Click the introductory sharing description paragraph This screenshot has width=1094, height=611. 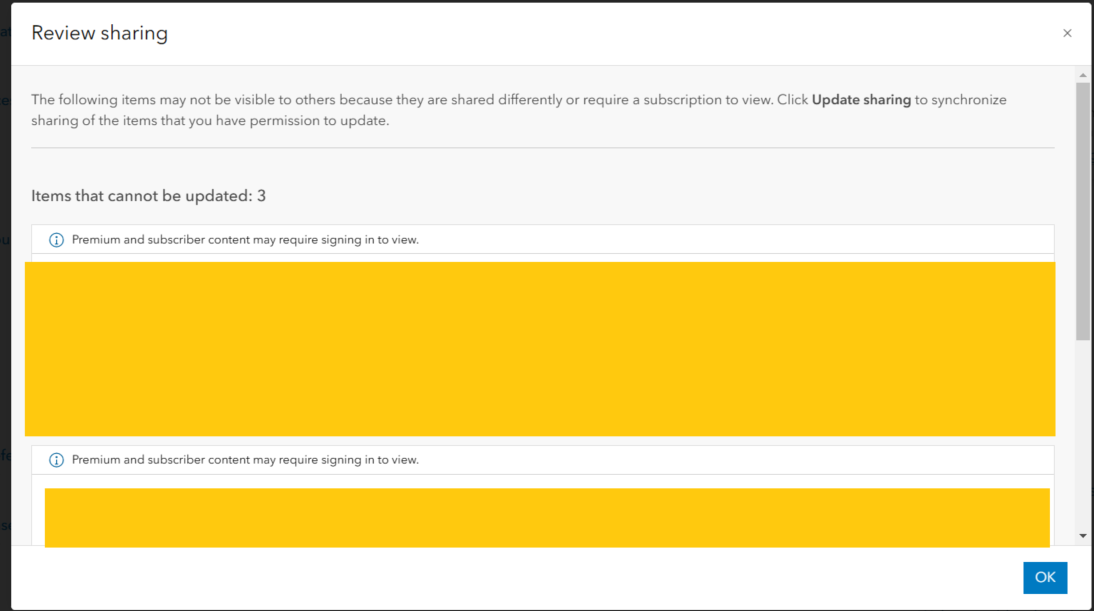click(518, 110)
